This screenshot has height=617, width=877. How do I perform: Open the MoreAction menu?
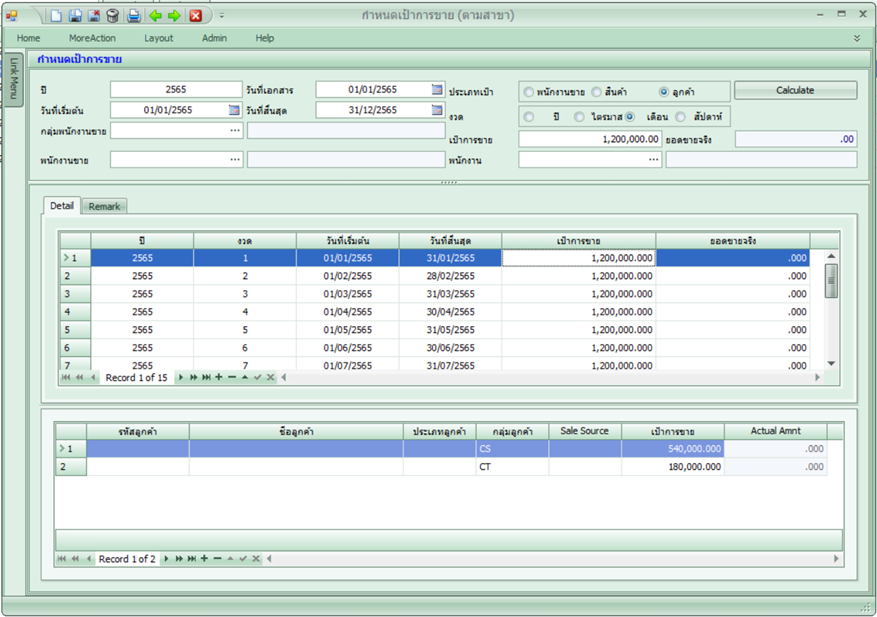tap(92, 38)
